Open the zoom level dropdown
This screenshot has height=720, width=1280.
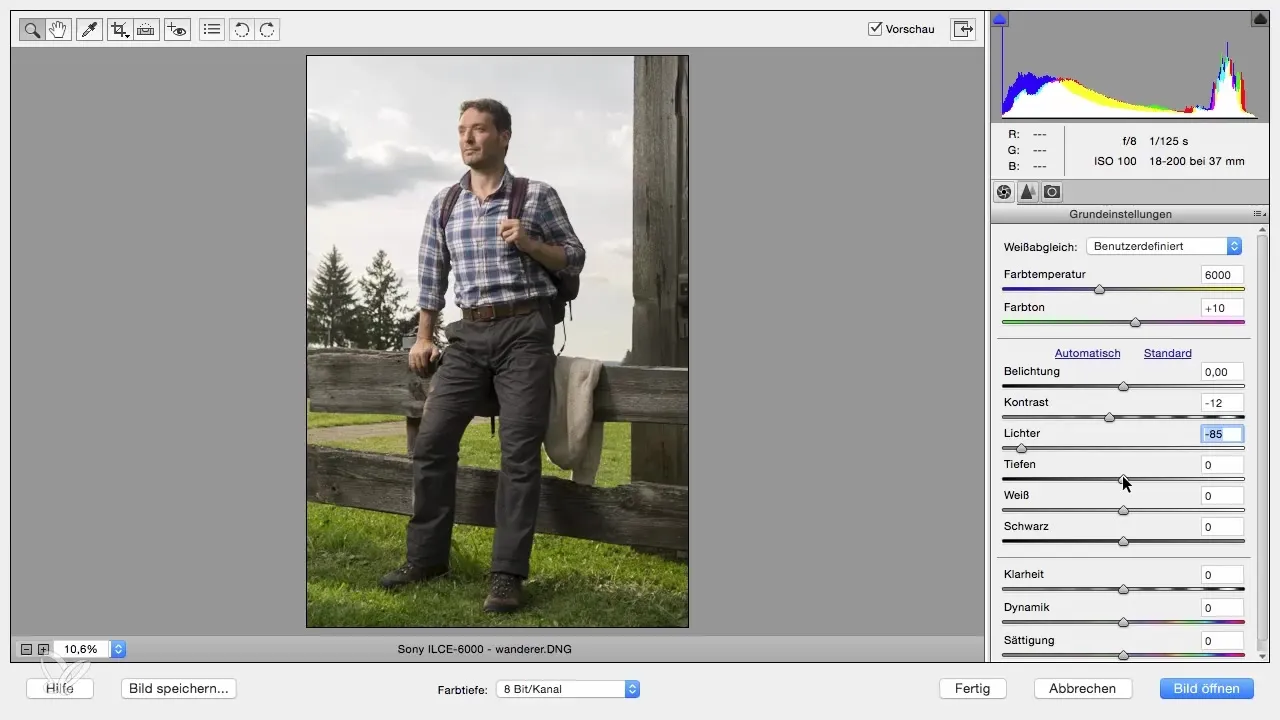(118, 649)
